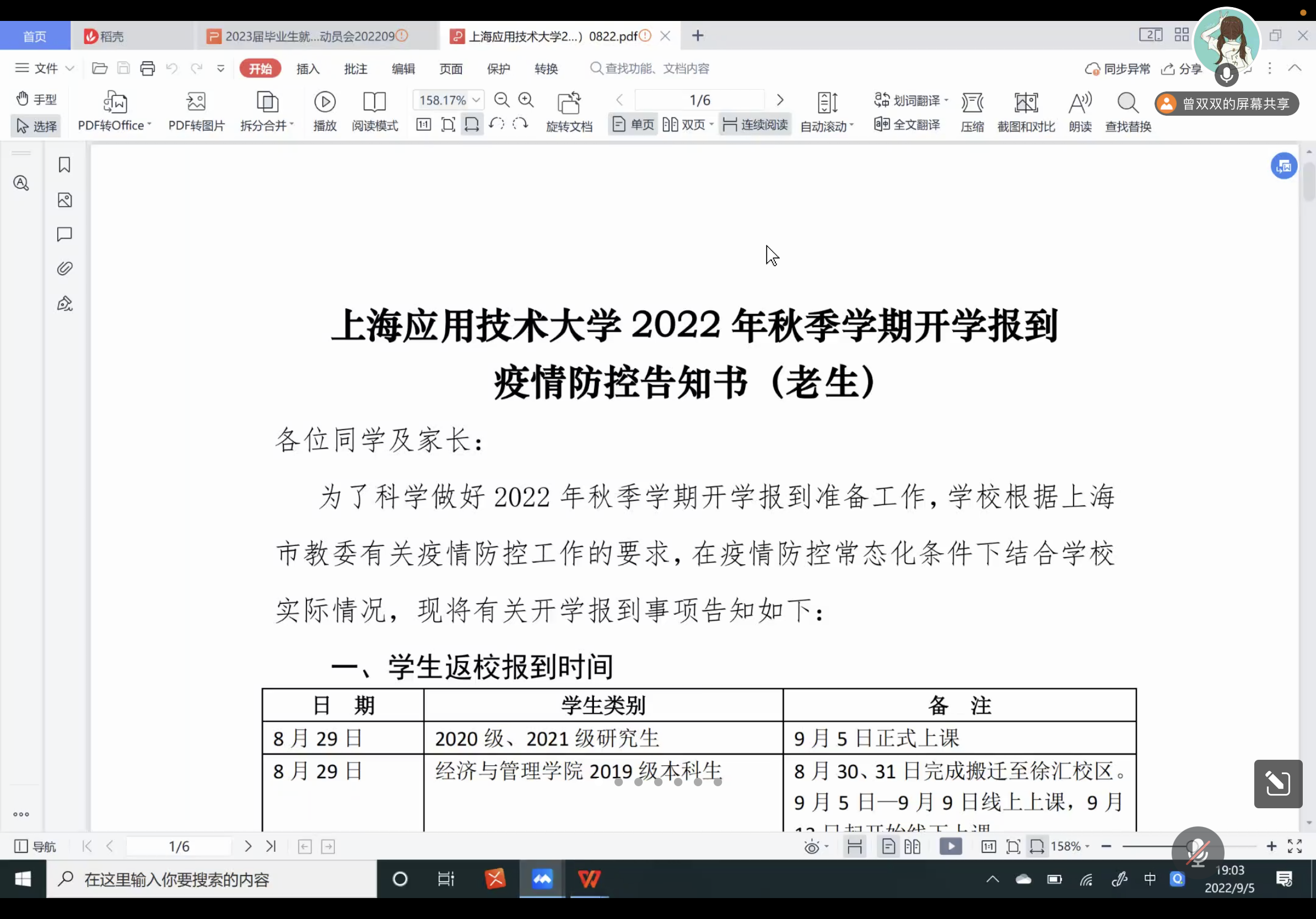Screen dimensions: 1316x919
Task: Open the 文件 menu
Action: point(44,69)
